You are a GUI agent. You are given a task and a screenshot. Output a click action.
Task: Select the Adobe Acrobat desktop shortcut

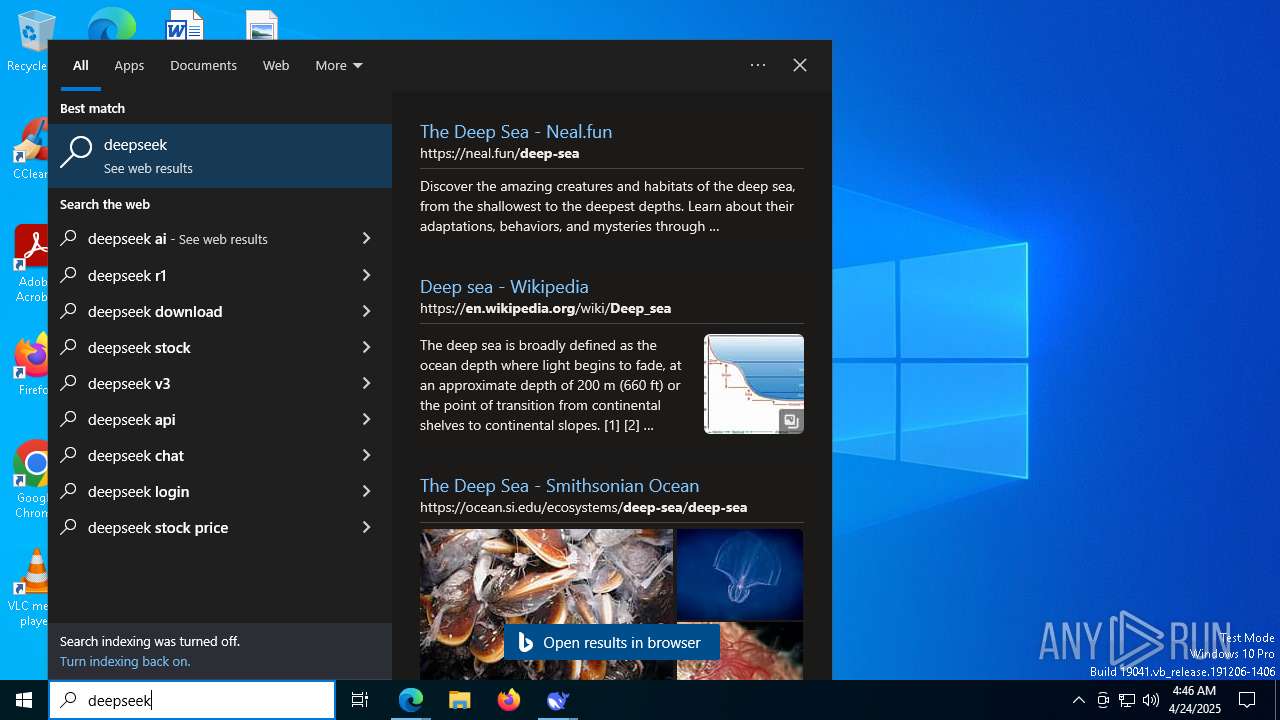click(30, 264)
